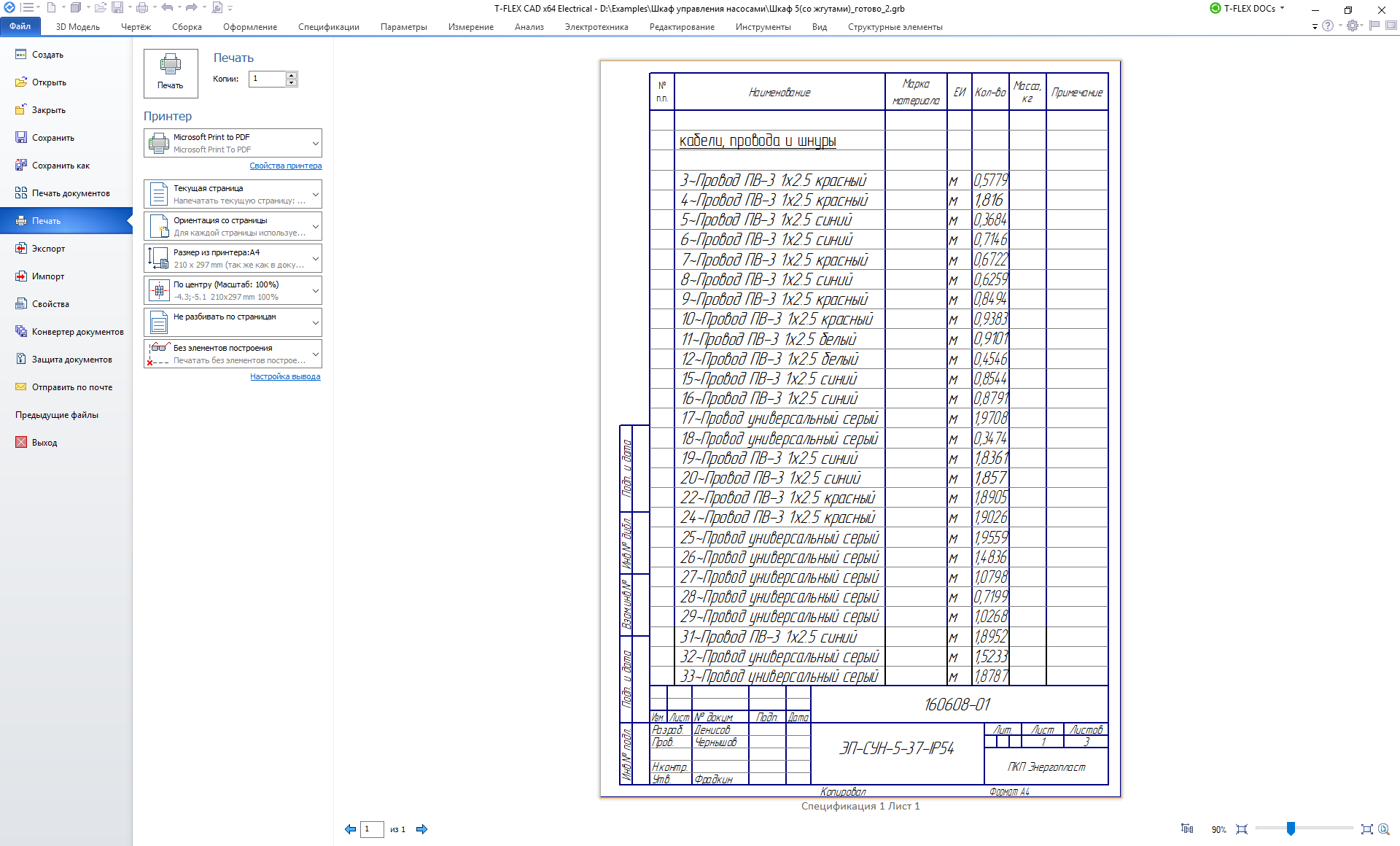Expand the Microsoft Print to PDF dropdown
The height and width of the screenshot is (846, 1400).
point(316,143)
